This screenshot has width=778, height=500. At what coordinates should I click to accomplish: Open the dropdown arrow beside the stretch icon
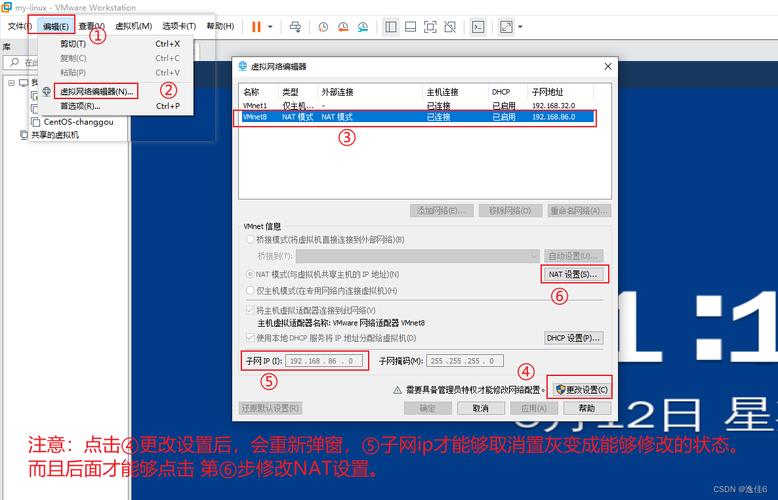coord(520,27)
